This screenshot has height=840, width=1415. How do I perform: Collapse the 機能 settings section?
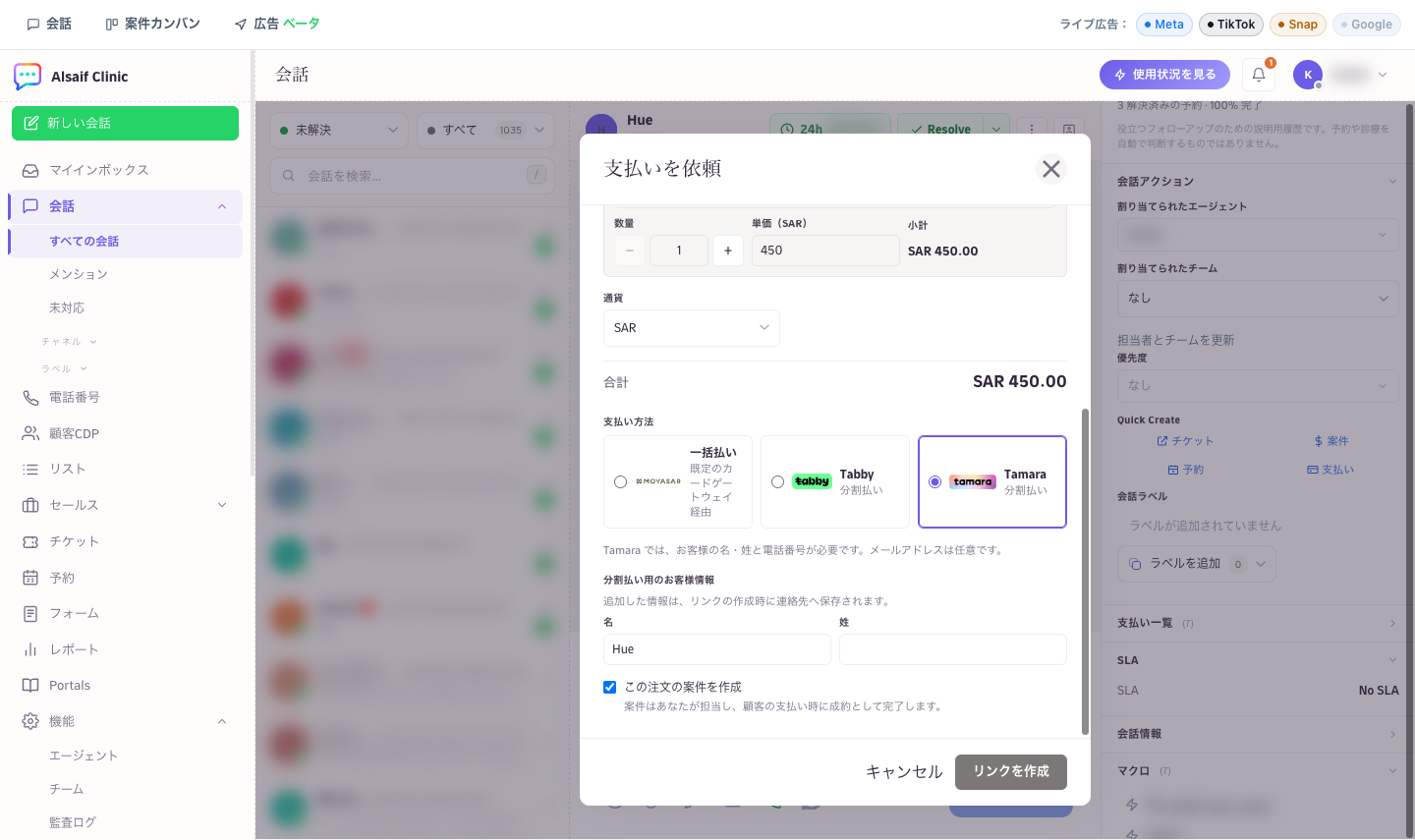222,721
